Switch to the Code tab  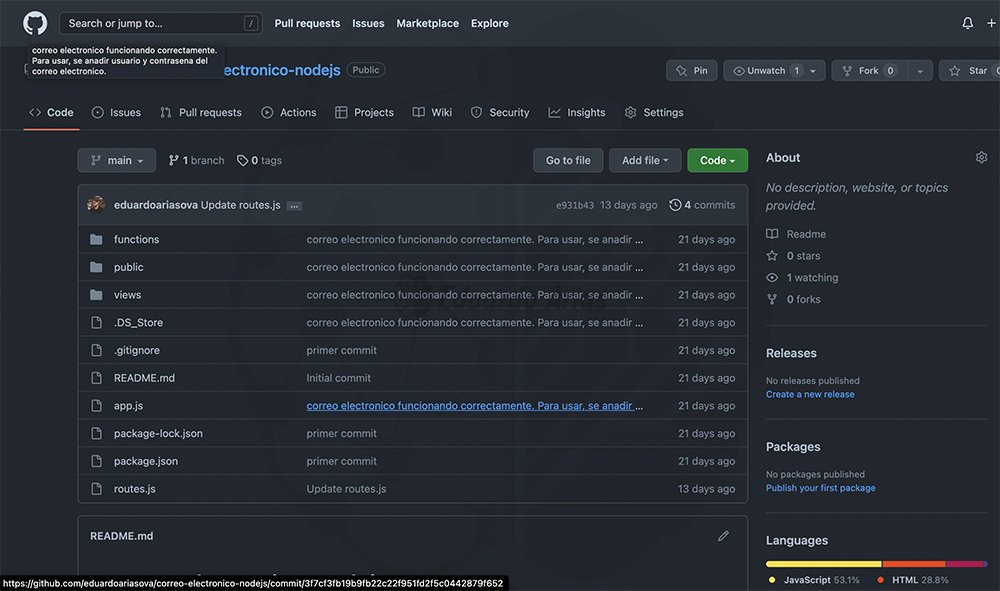[x=51, y=112]
